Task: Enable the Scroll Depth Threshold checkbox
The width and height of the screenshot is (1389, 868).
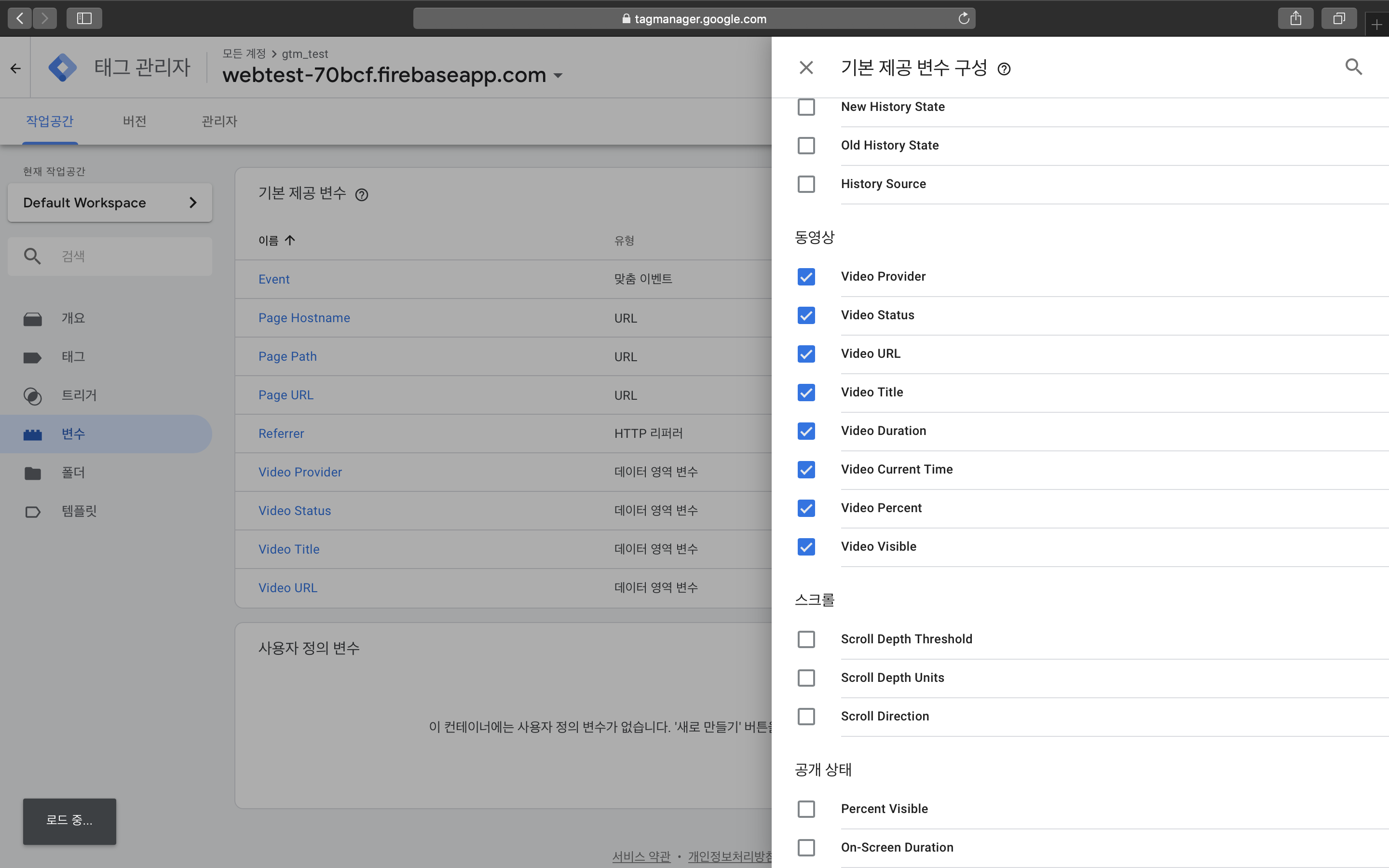Action: tap(806, 639)
